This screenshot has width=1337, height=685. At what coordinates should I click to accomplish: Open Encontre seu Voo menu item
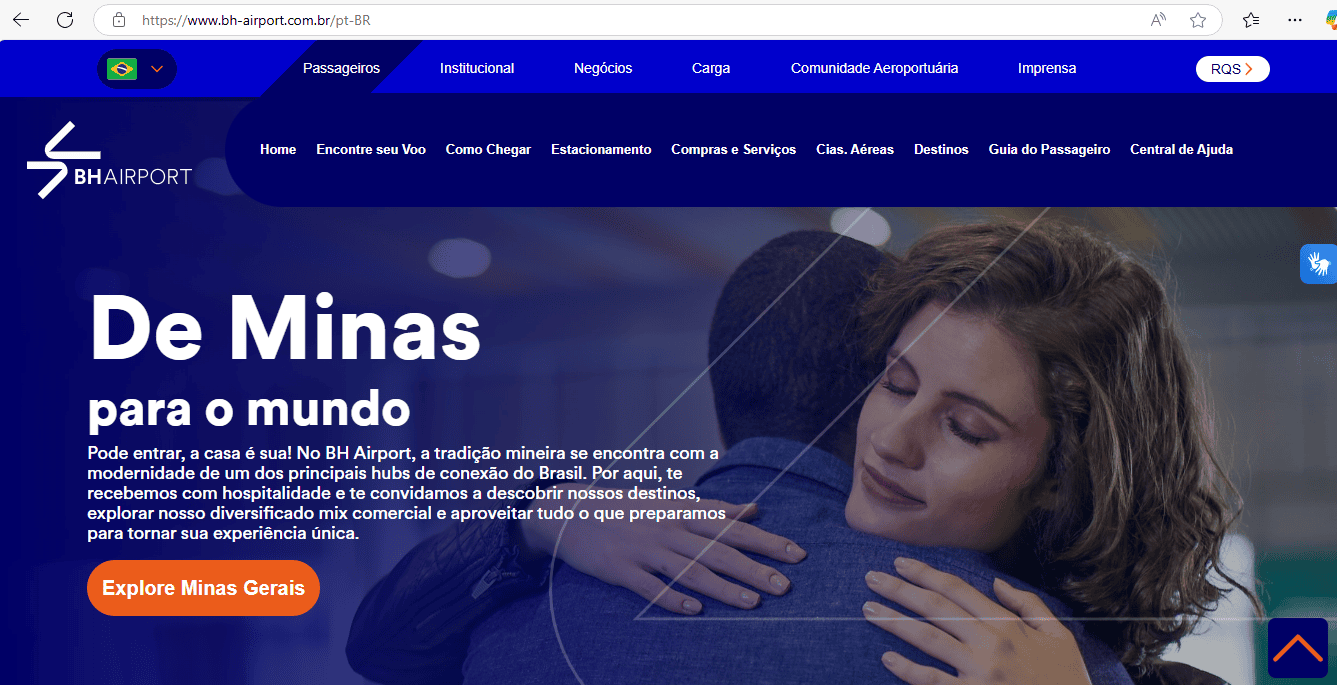[x=371, y=149]
